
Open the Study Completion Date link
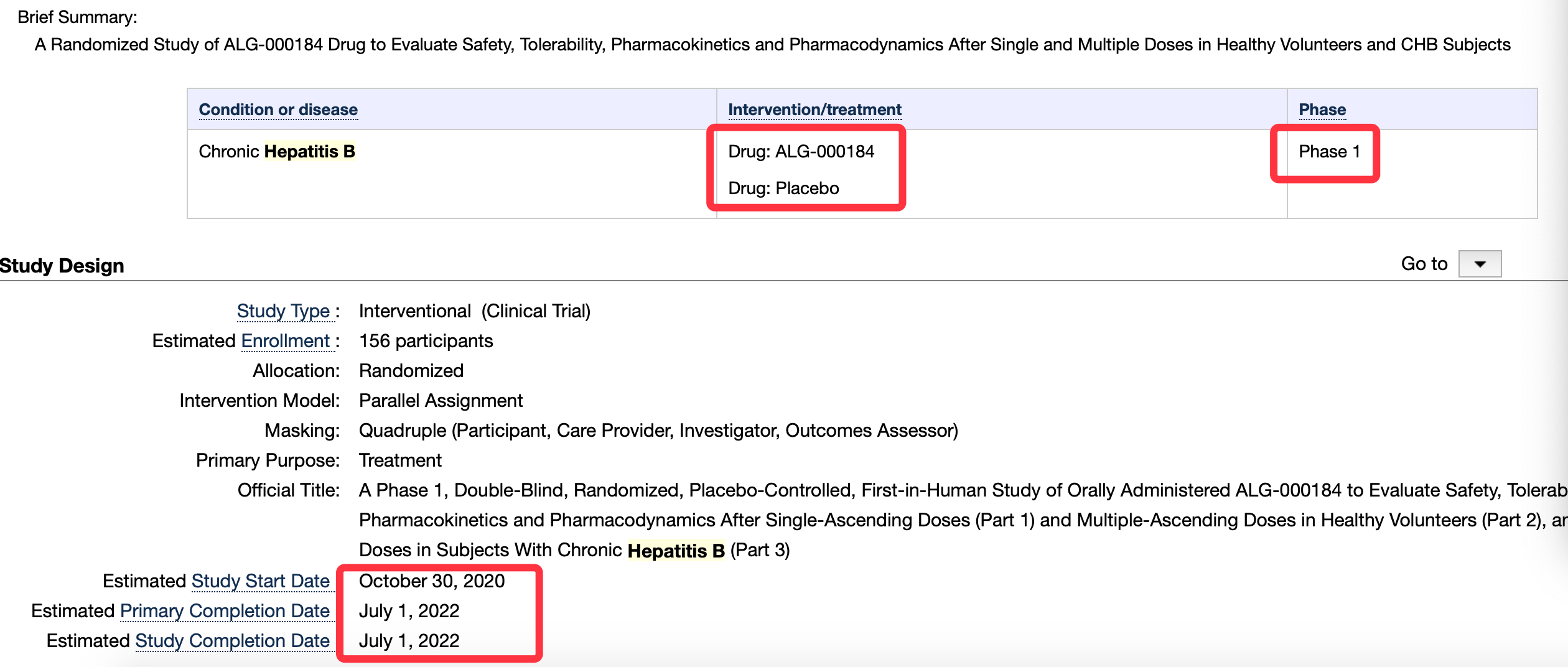[x=232, y=641]
